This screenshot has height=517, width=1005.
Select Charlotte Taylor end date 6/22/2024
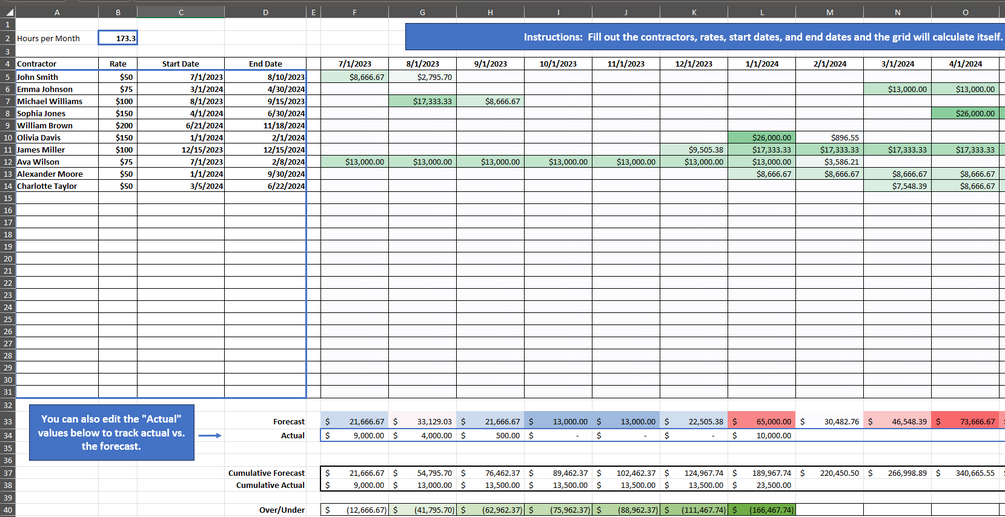tap(265, 186)
